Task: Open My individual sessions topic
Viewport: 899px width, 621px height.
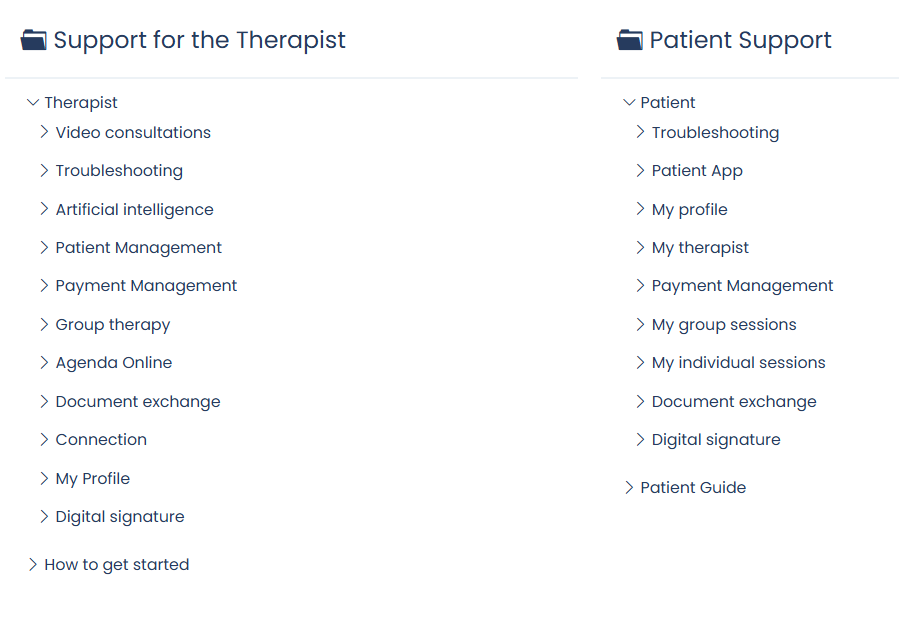Action: [738, 362]
